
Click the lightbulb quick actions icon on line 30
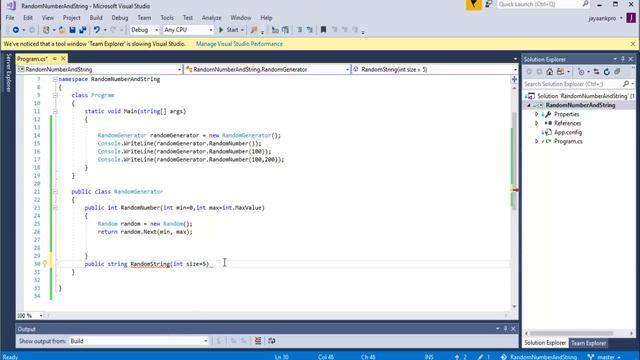45,264
